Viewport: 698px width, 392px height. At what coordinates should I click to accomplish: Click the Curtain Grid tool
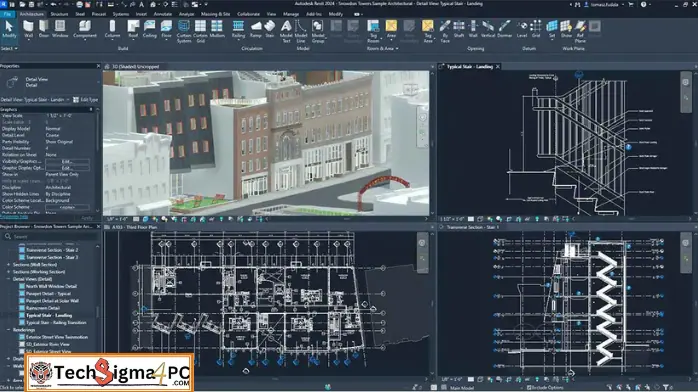click(x=200, y=32)
